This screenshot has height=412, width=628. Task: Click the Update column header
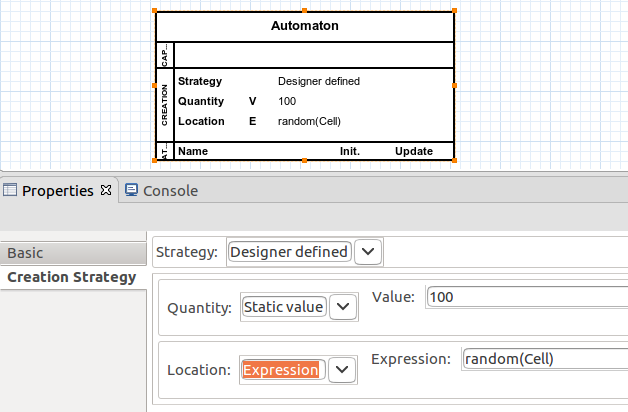(x=414, y=151)
